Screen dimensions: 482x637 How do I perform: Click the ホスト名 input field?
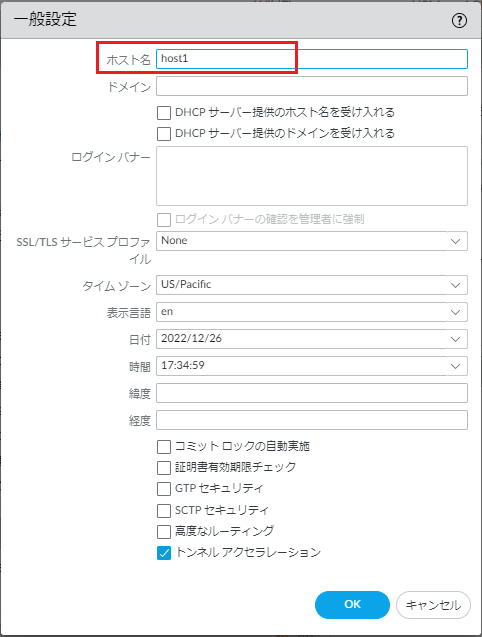312,59
